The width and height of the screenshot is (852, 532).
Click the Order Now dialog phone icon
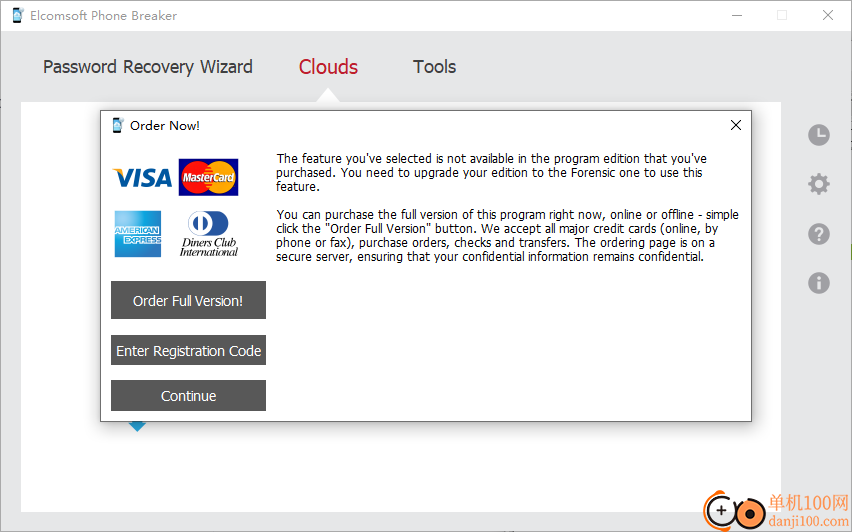pyautogui.click(x=117, y=126)
